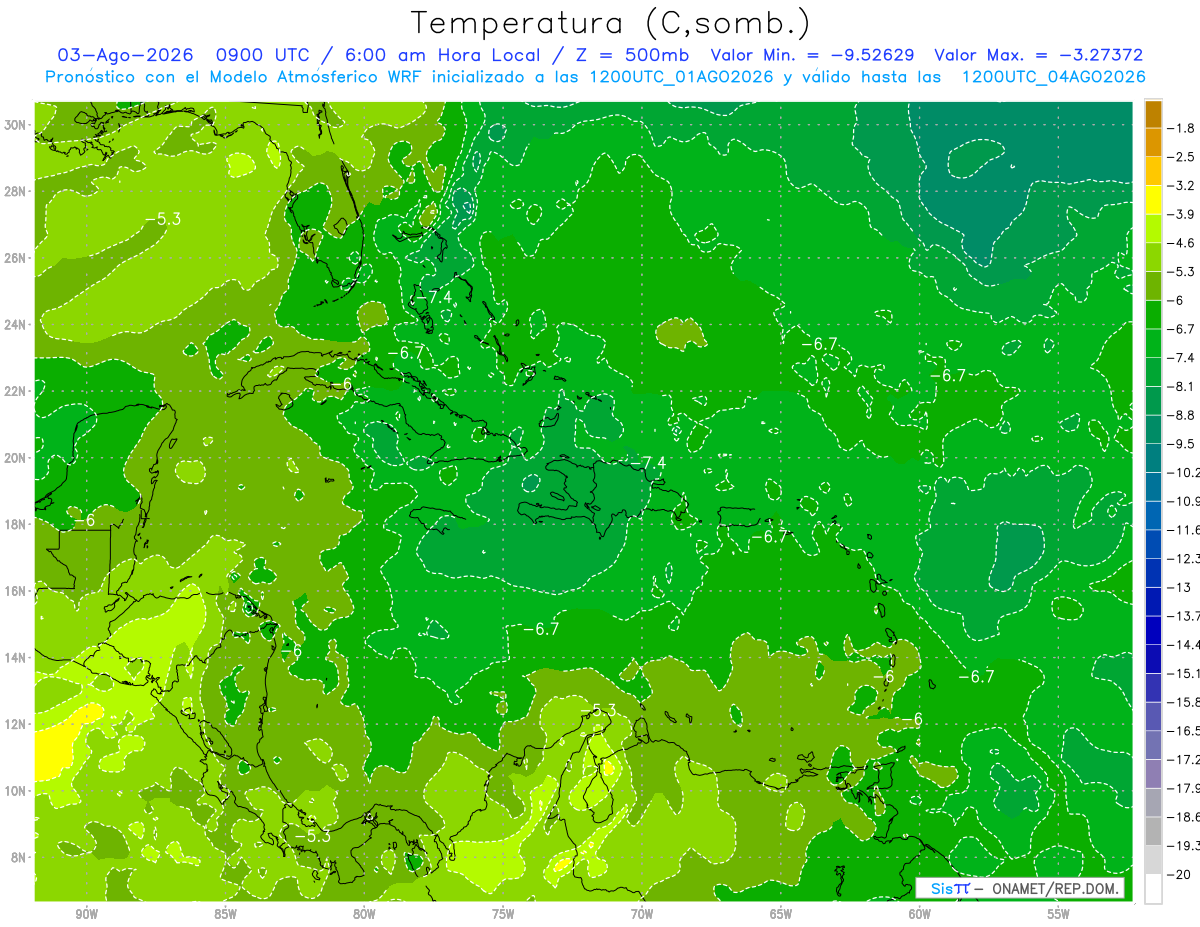The height and width of the screenshot is (927, 1200).
Task: Click the "Valor Min. = -9.52629" value
Action: coord(810,55)
